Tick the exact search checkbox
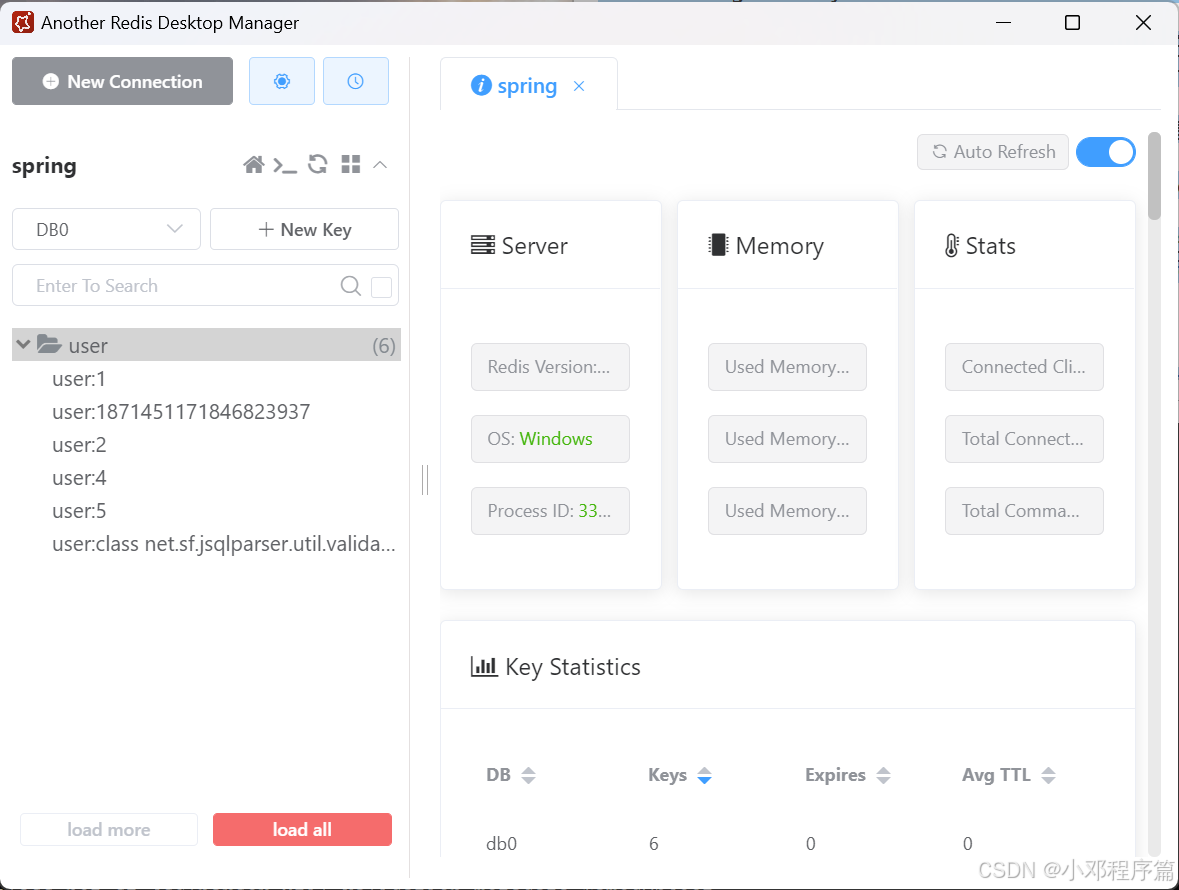Image resolution: width=1179 pixels, height=890 pixels. [x=381, y=287]
